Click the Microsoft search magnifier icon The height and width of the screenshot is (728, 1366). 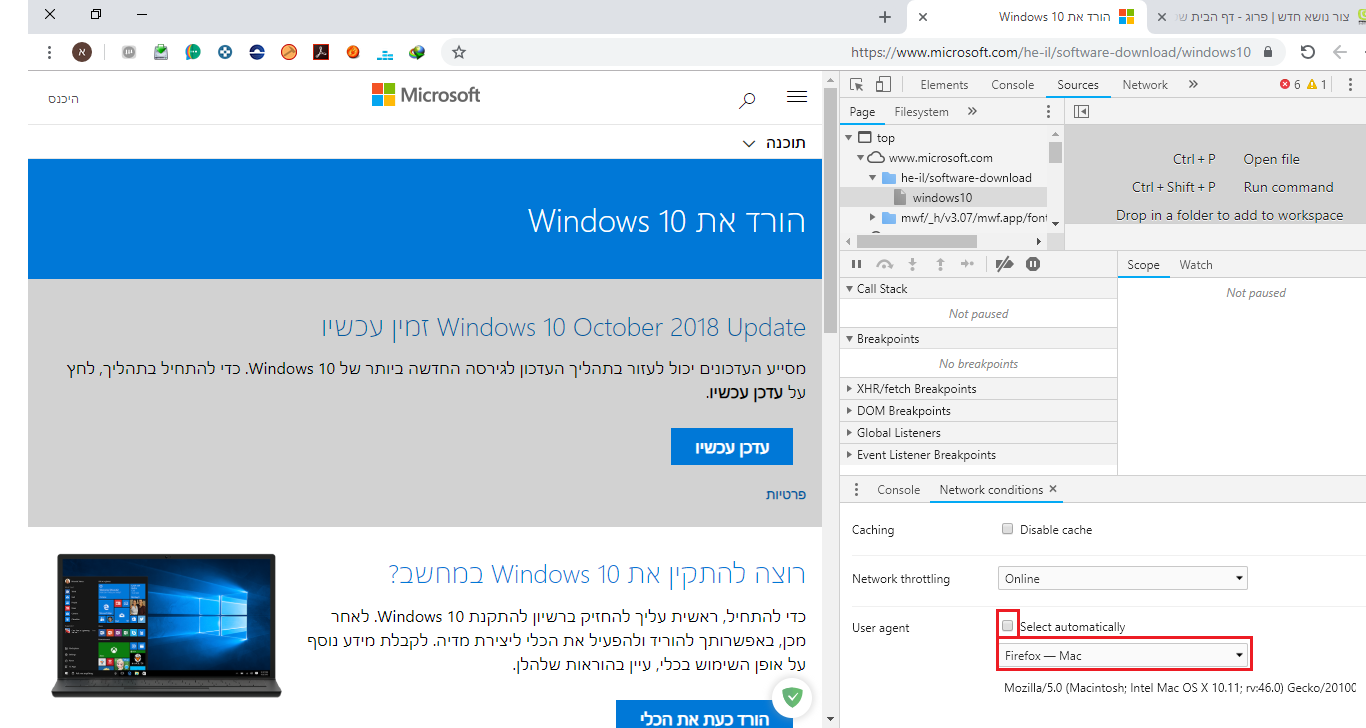click(747, 98)
